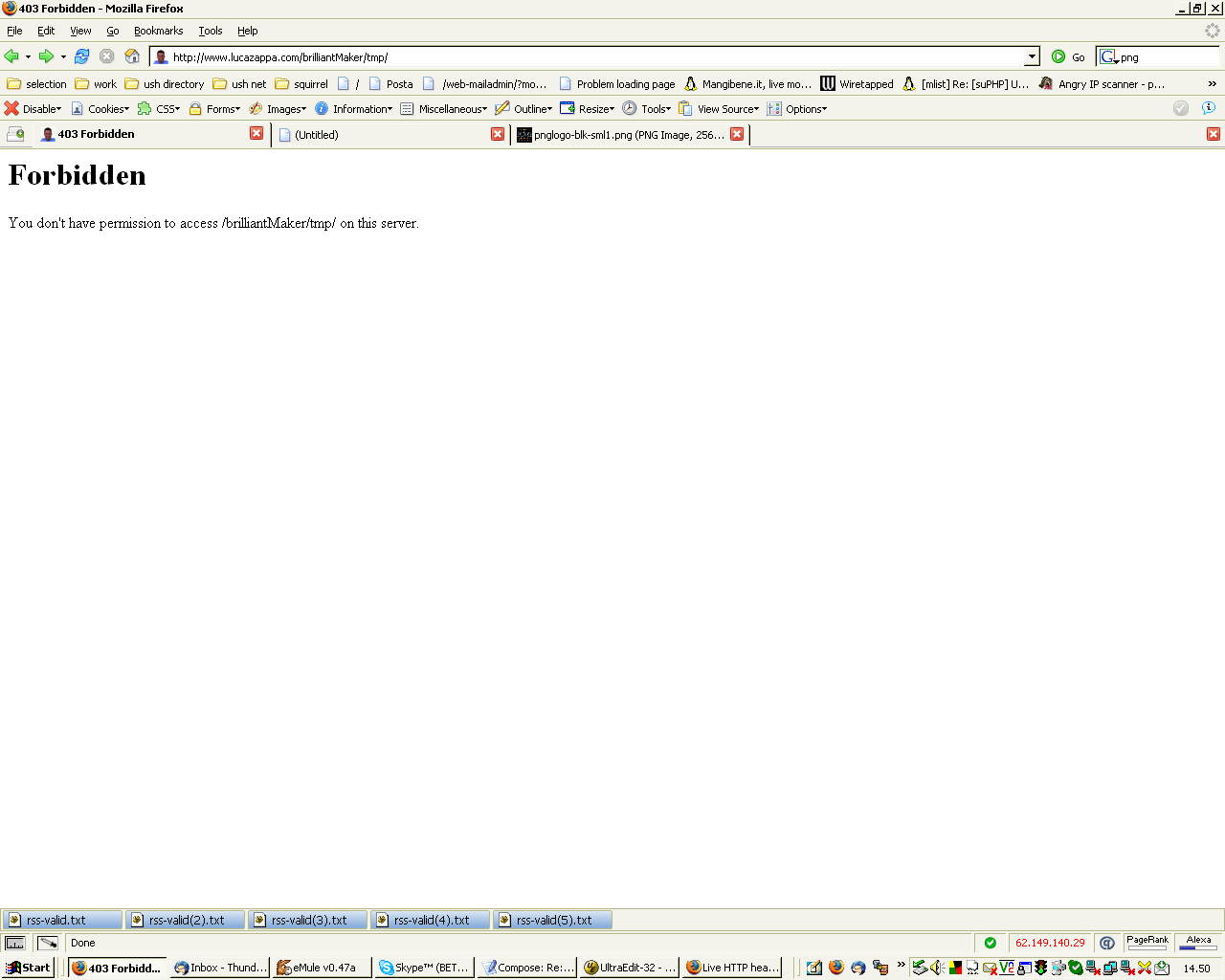Open the rss-valid(3).txt download item

pyautogui.click(x=307, y=920)
